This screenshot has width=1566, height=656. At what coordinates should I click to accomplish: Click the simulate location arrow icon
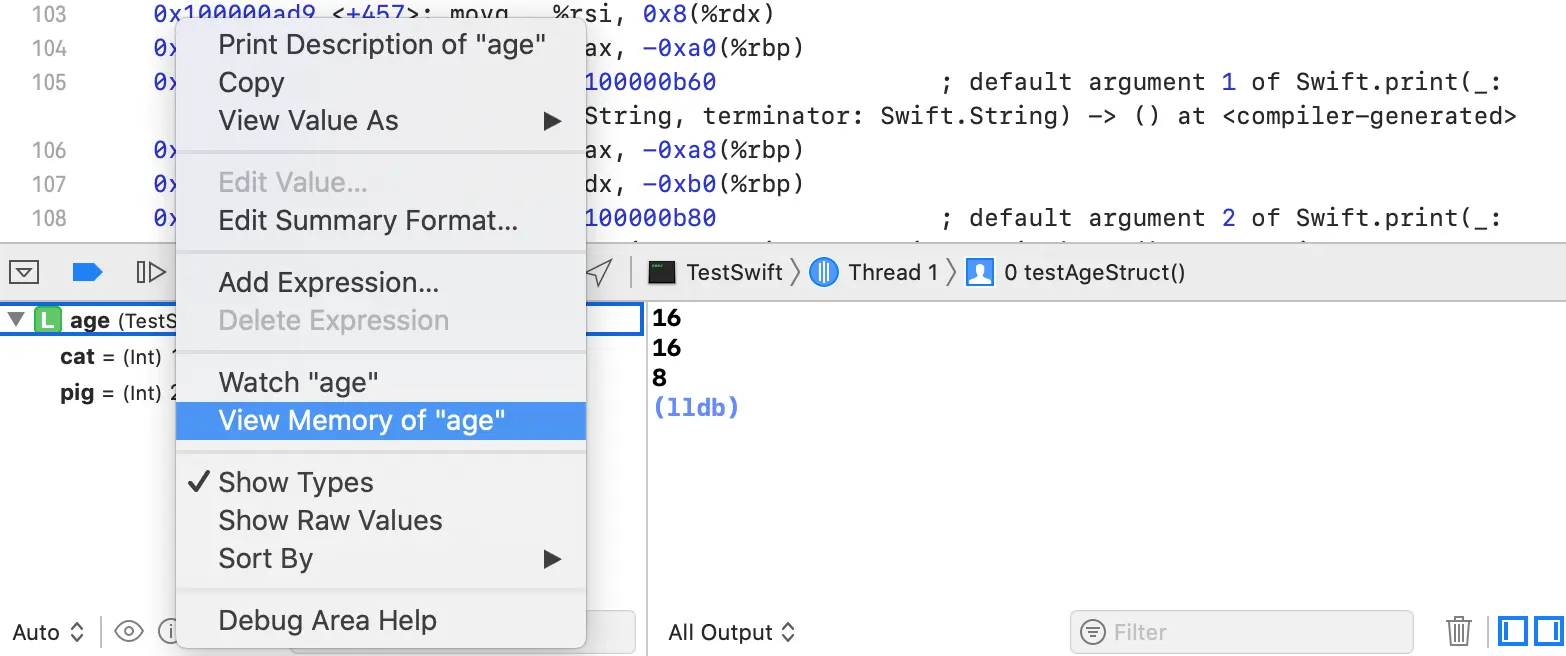[598, 272]
